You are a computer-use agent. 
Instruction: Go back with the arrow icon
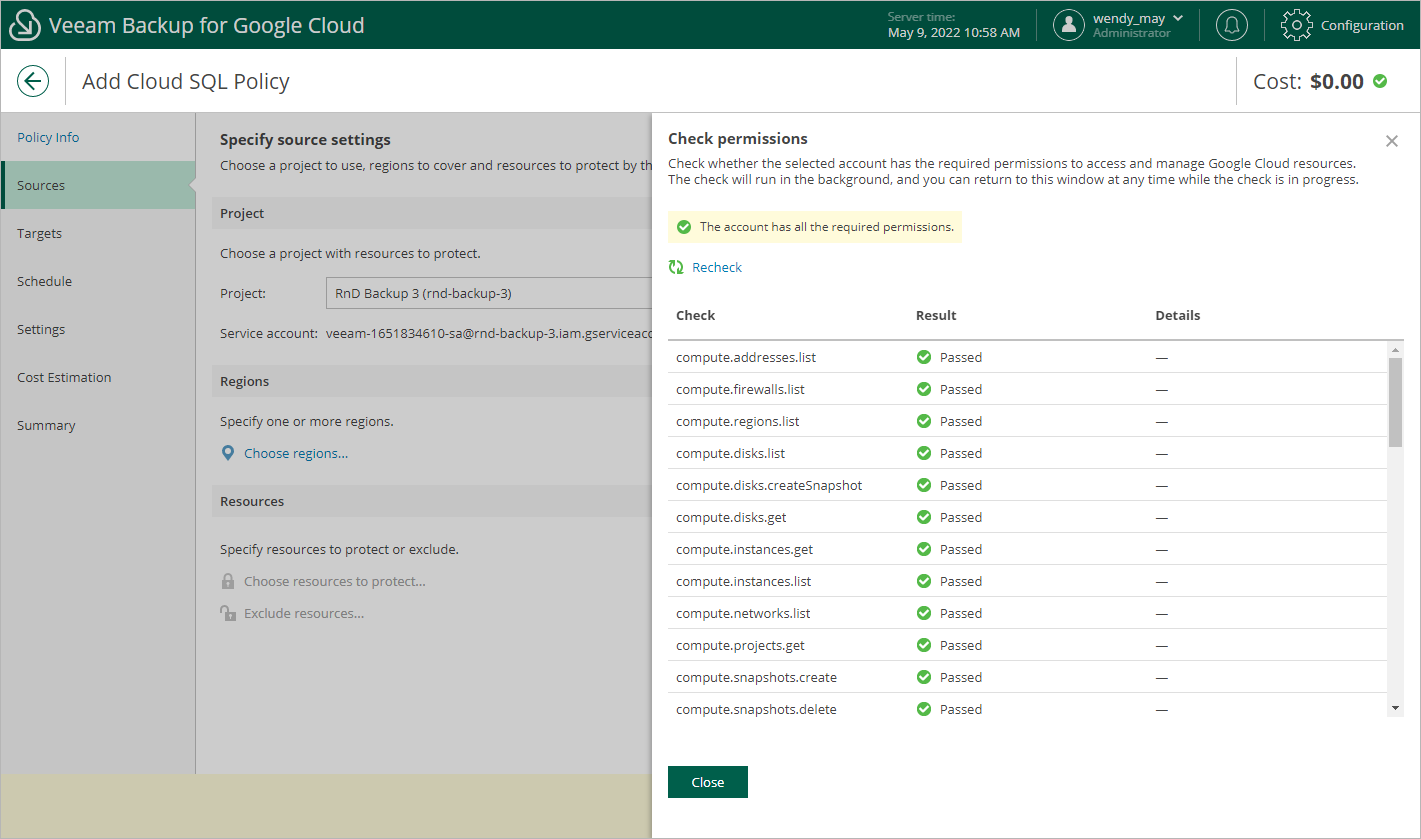click(x=33, y=81)
